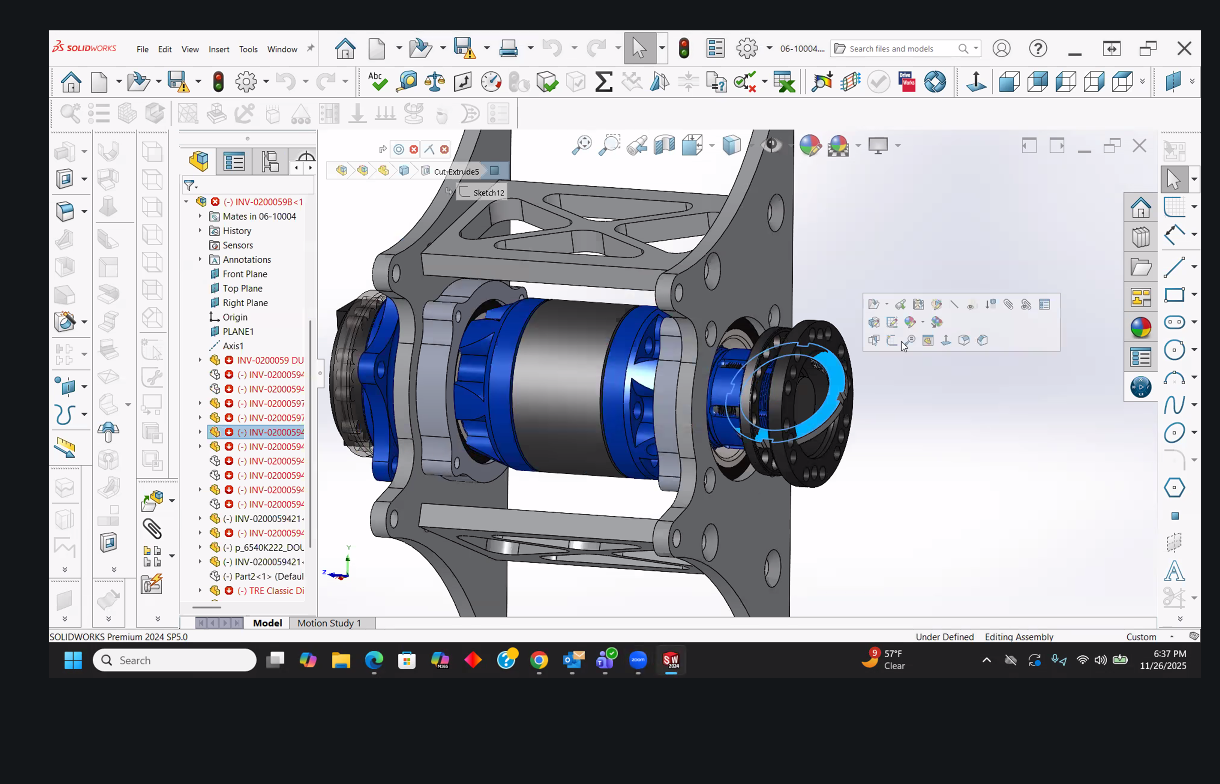The height and width of the screenshot is (784, 1220).
Task: Switch to the PropertyManager tab
Action: pyautogui.click(x=234, y=161)
